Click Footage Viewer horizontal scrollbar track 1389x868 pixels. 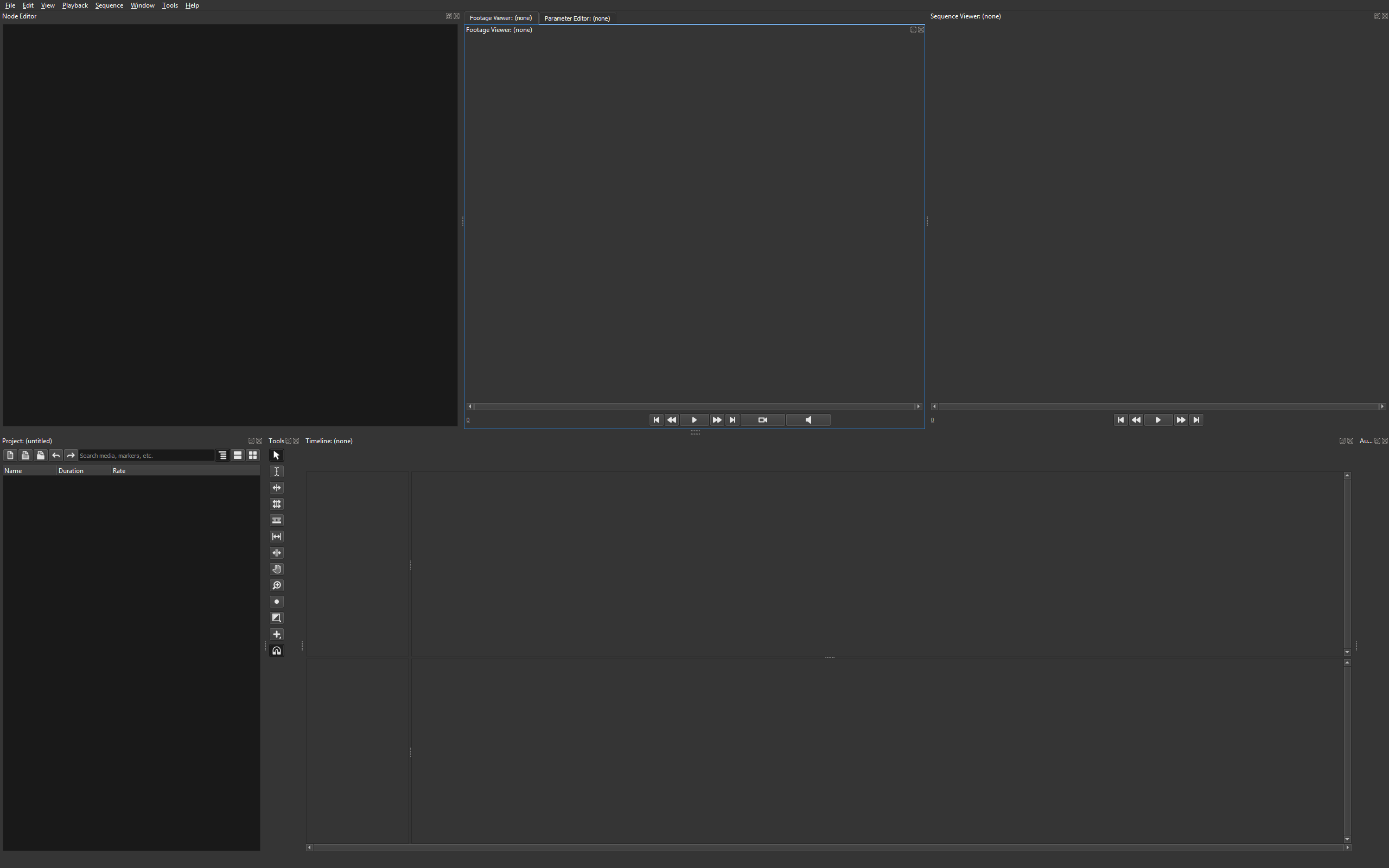click(x=694, y=406)
